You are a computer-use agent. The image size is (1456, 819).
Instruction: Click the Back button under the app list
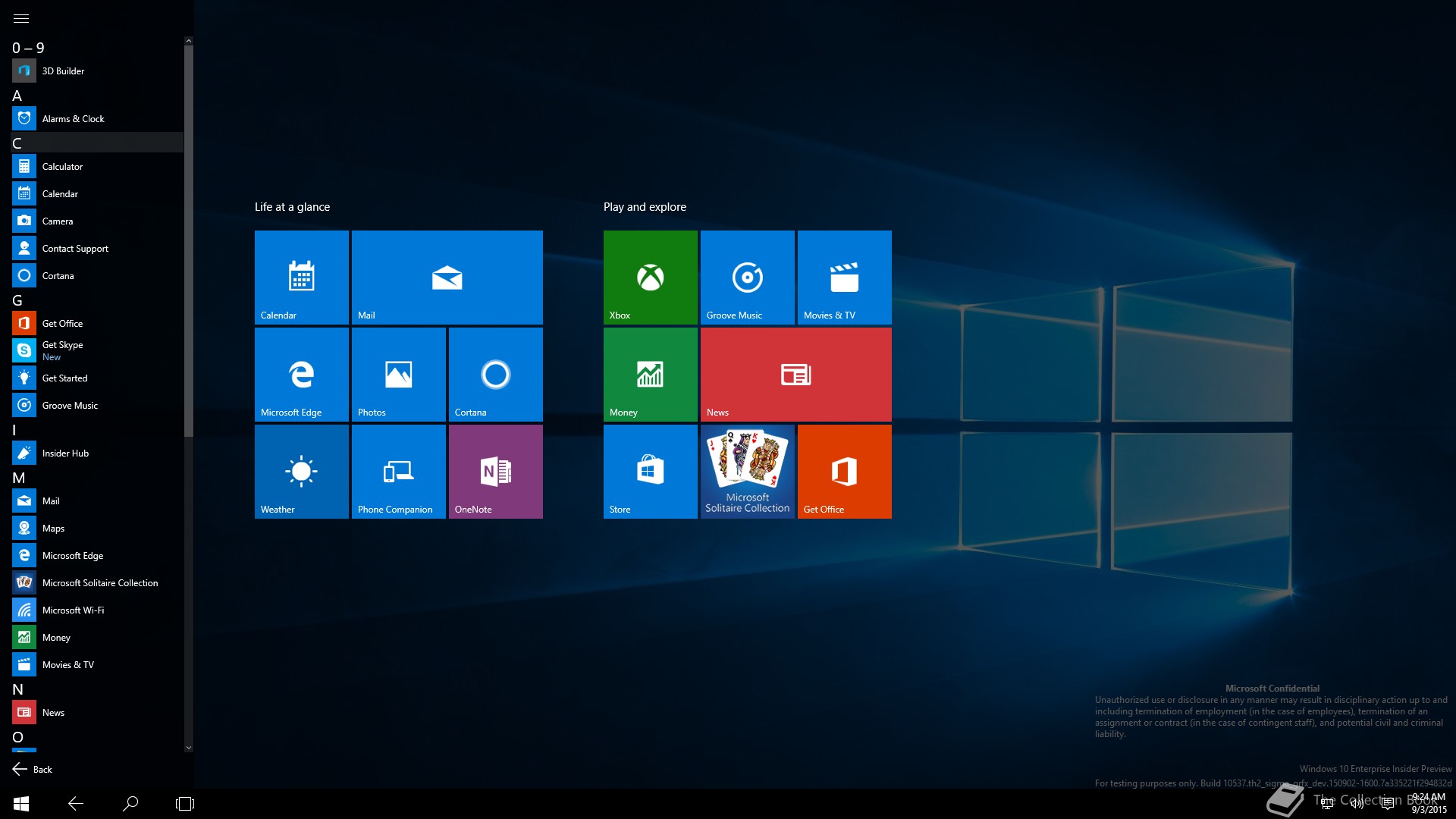[x=32, y=770]
